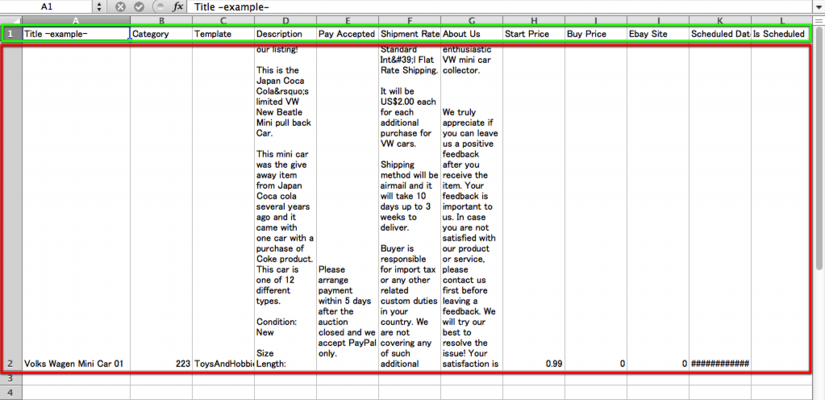
Task: Click the select-all corner triangle
Action: pyautogui.click(x=10, y=20)
